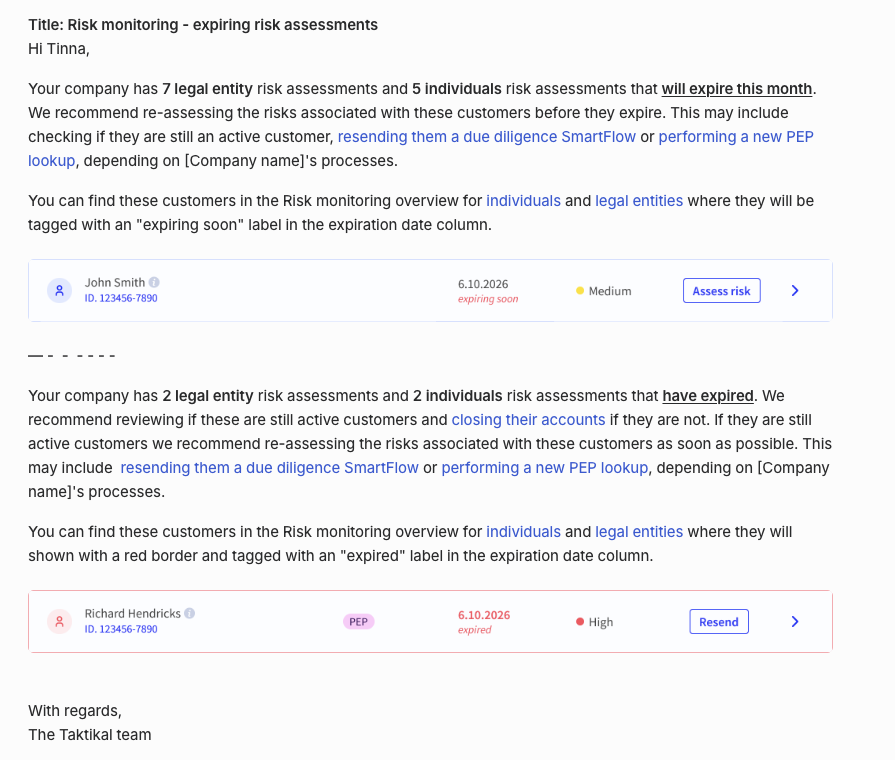Image resolution: width=895 pixels, height=760 pixels.
Task: Click the 'expiring soon' date label 6.10.2026
Action: pos(483,284)
